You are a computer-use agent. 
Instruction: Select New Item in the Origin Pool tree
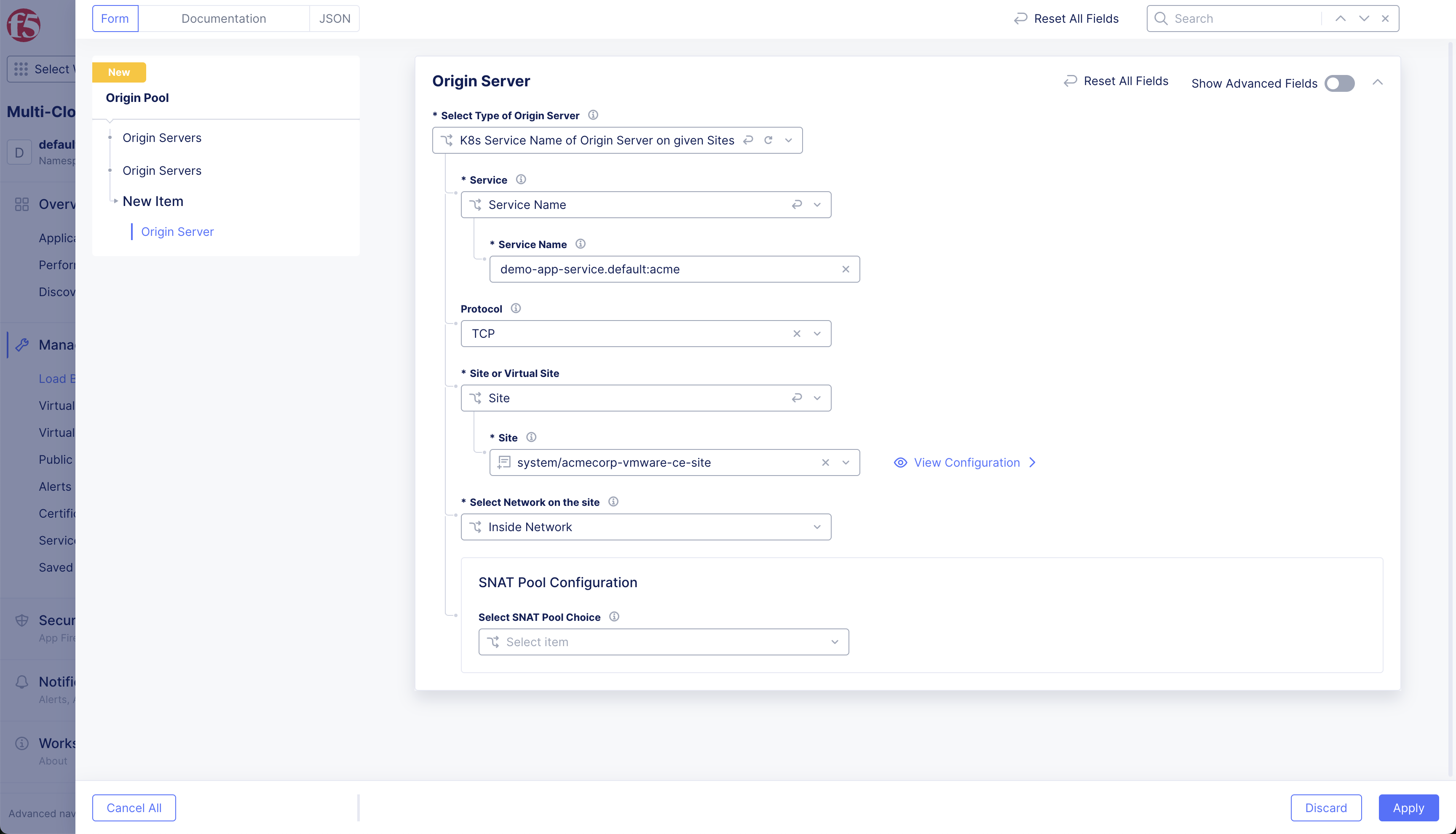153,201
